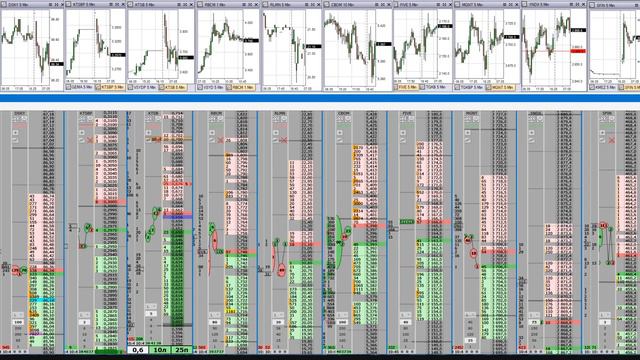Click the red X icon in RLMN order book

point(284,140)
